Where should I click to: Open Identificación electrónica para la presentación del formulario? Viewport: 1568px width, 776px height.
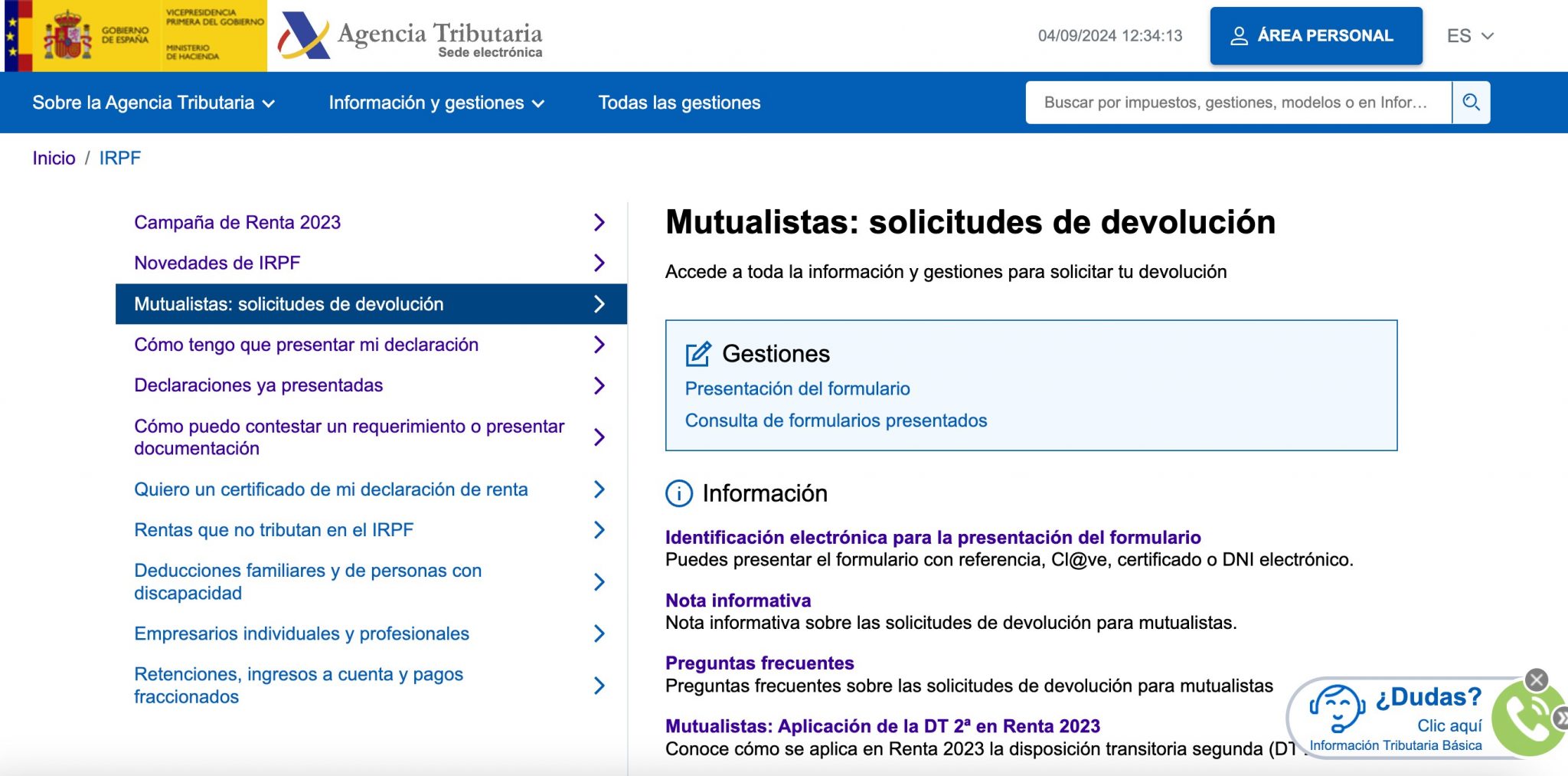pyautogui.click(x=933, y=537)
